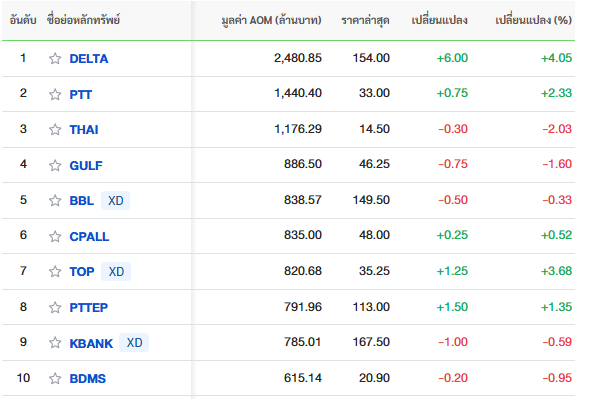Sort by มูลค่า AOM (ล้านบาท) column header
Viewport: 596px width, 399px height.
pyautogui.click(x=271, y=20)
